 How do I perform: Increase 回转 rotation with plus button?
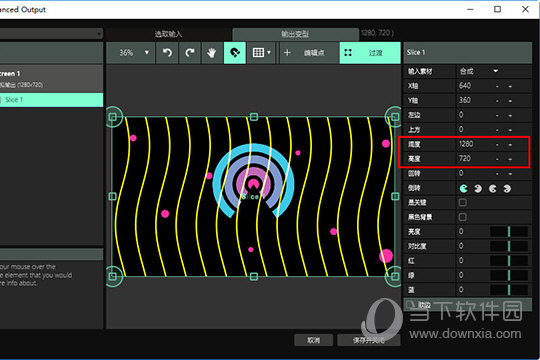(x=510, y=174)
